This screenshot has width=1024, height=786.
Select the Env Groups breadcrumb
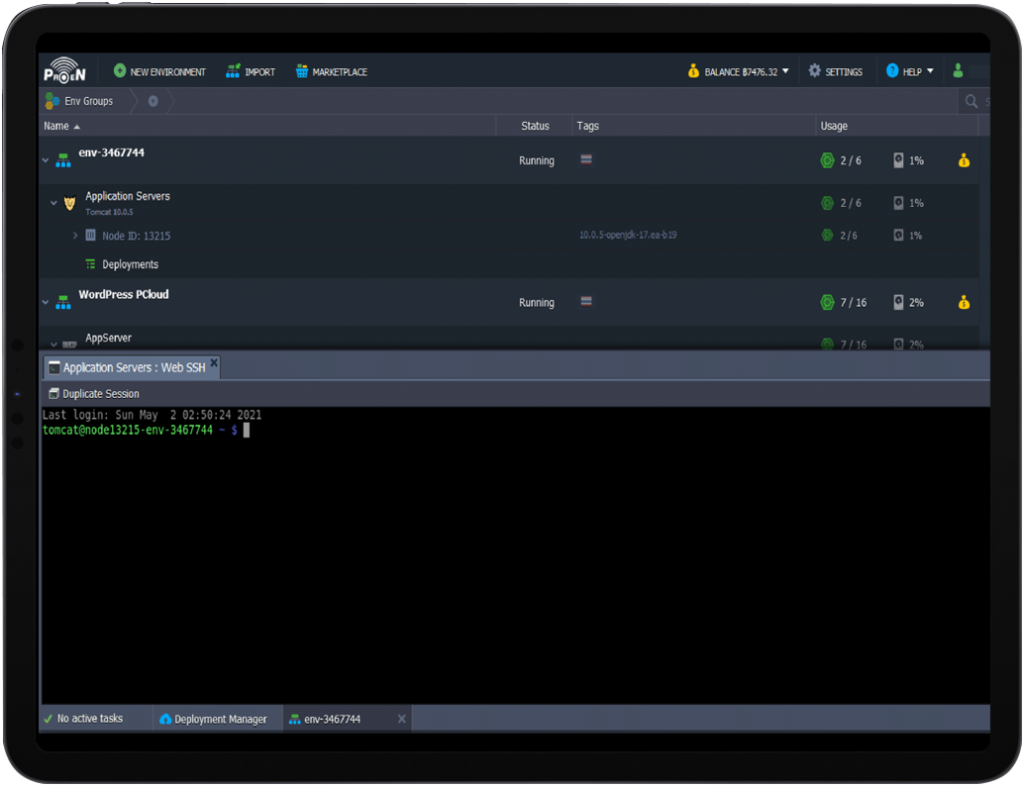79,101
